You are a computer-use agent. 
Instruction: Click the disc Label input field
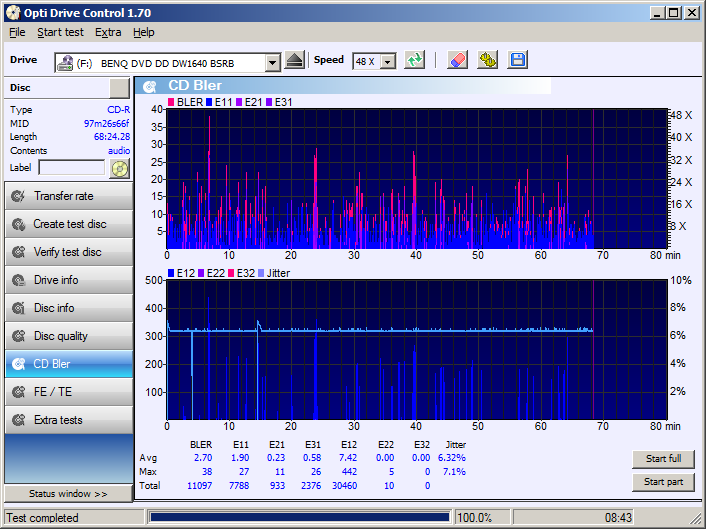72,167
